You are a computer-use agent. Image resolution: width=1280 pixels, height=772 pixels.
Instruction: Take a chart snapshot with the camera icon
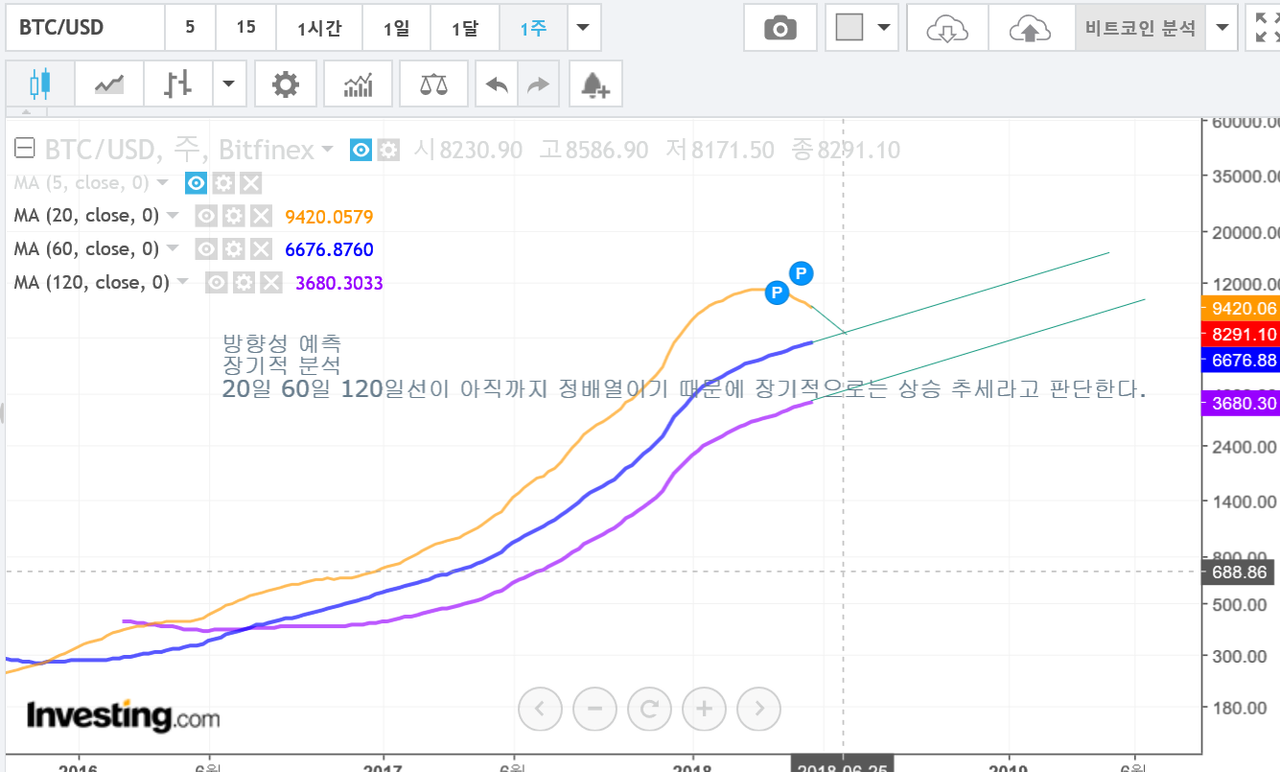coord(780,28)
